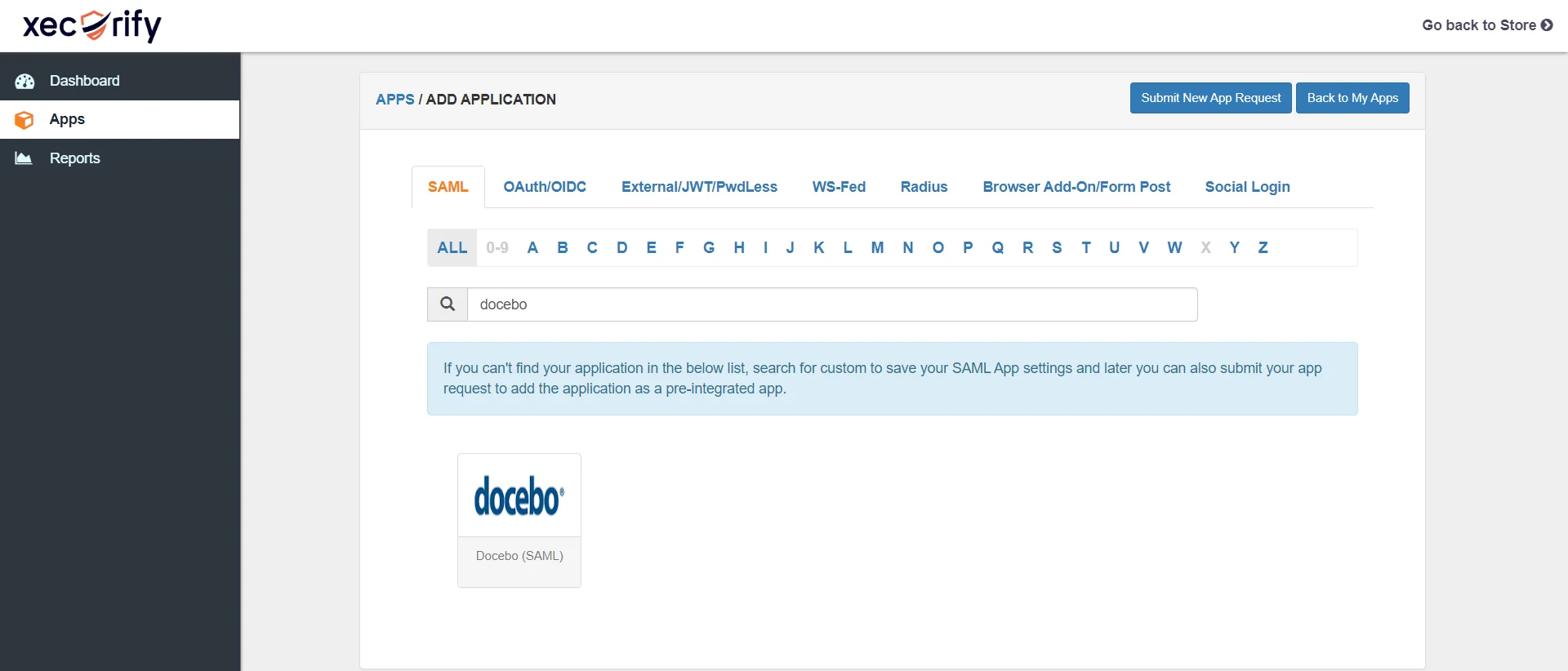This screenshot has height=671, width=1568.
Task: Filter apps by letter I
Action: (765, 248)
